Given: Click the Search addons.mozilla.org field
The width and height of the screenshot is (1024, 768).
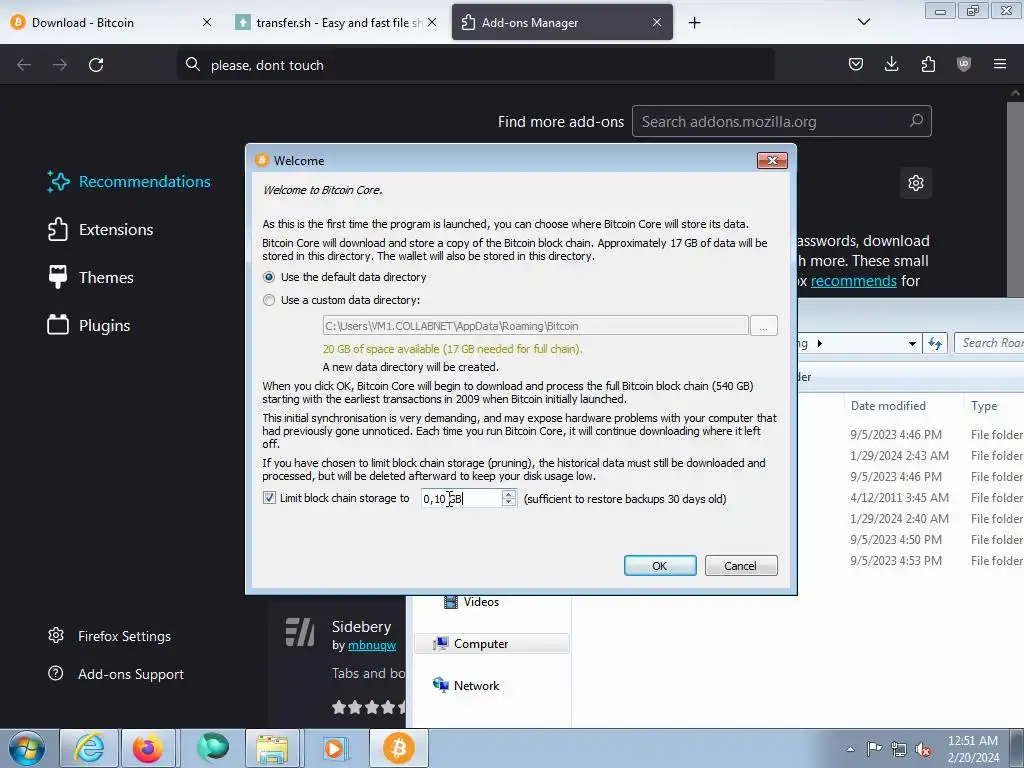Looking at the screenshot, I should point(782,121).
